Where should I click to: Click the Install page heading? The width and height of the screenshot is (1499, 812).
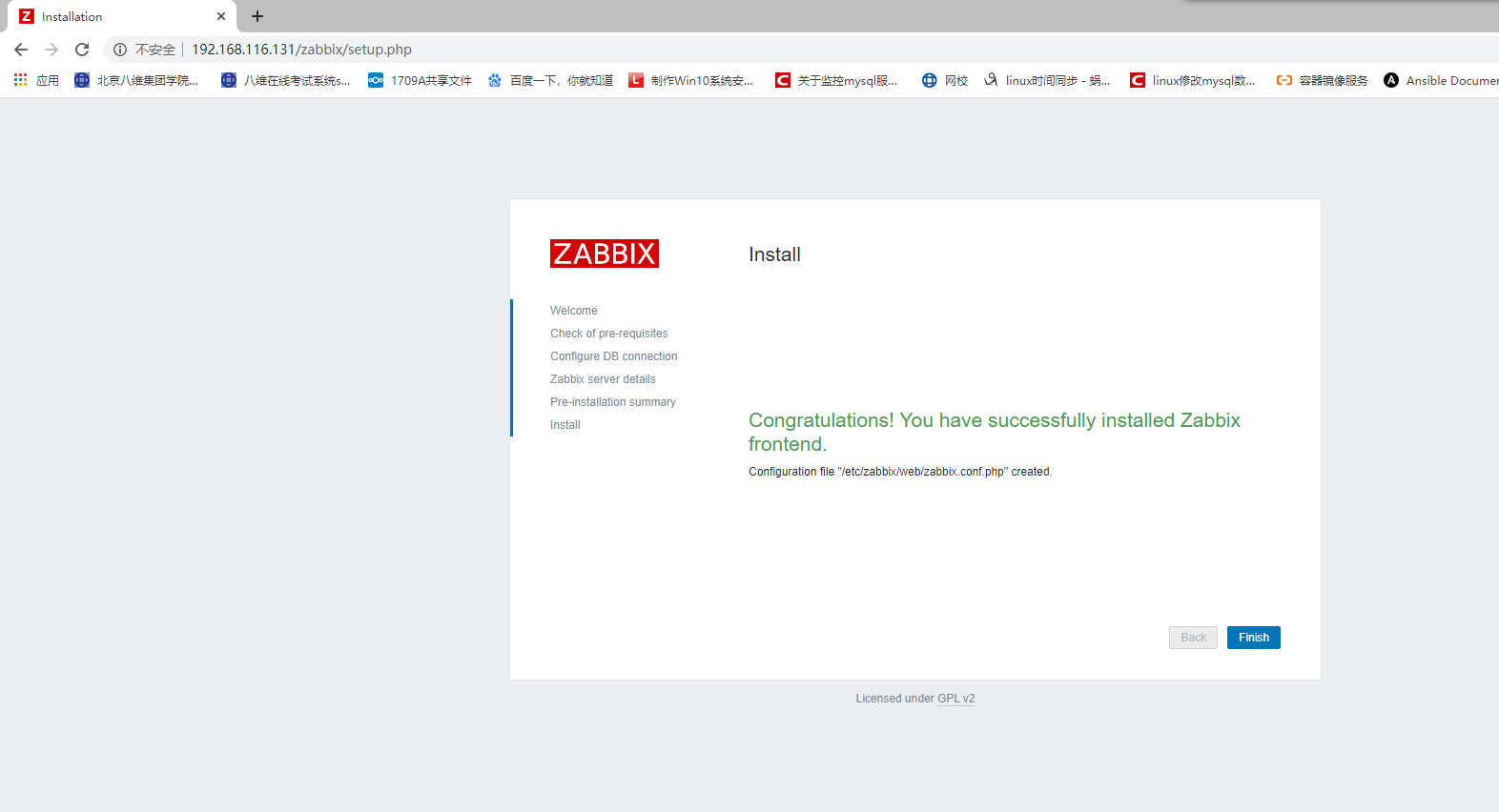pos(774,254)
